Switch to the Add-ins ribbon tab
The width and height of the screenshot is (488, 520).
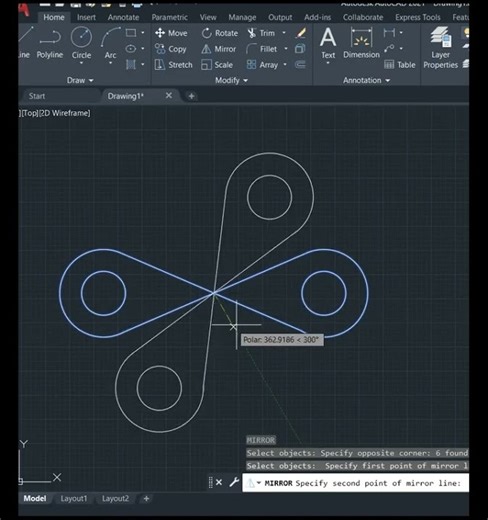pyautogui.click(x=317, y=17)
